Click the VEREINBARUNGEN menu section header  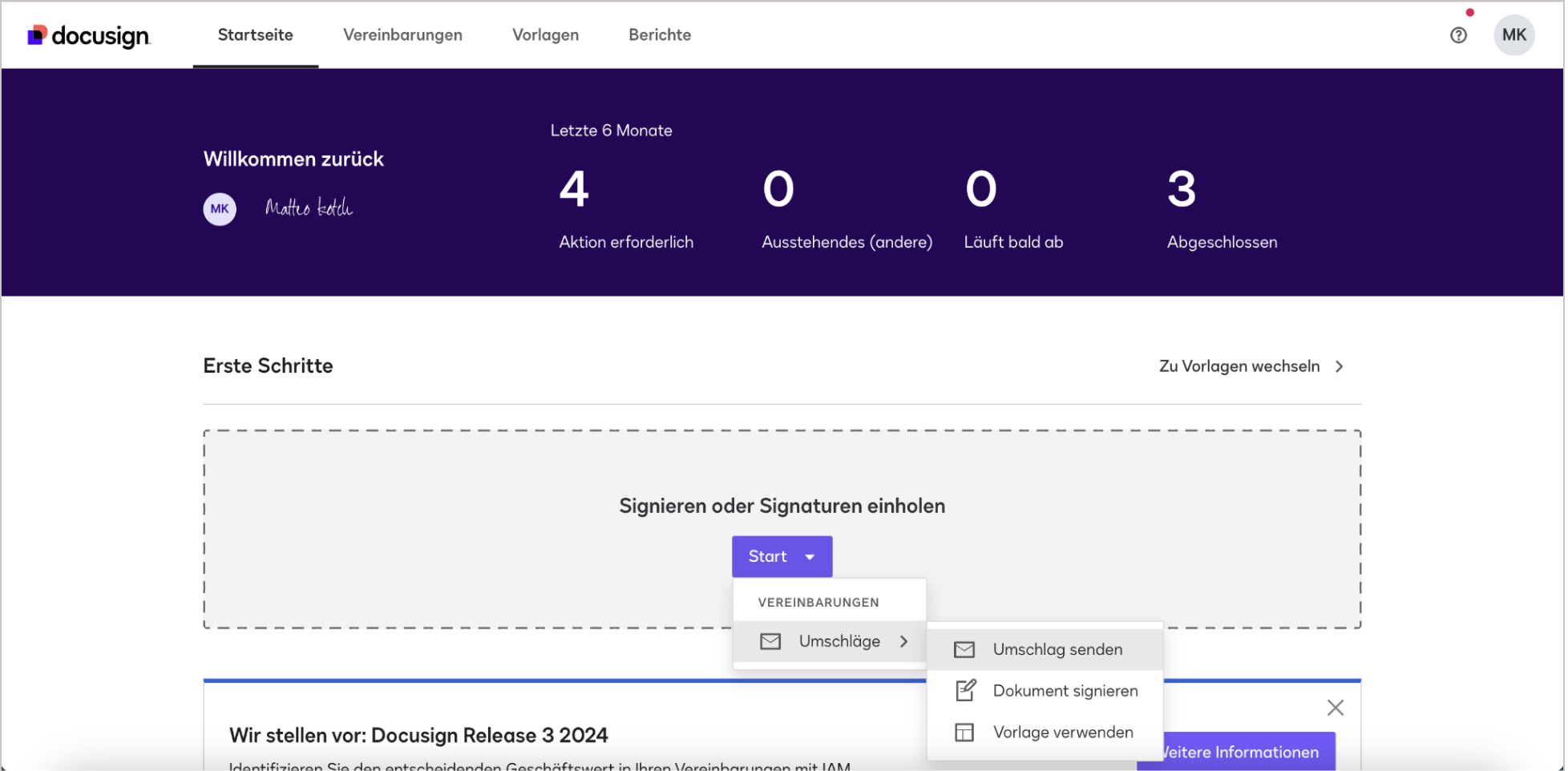point(818,603)
